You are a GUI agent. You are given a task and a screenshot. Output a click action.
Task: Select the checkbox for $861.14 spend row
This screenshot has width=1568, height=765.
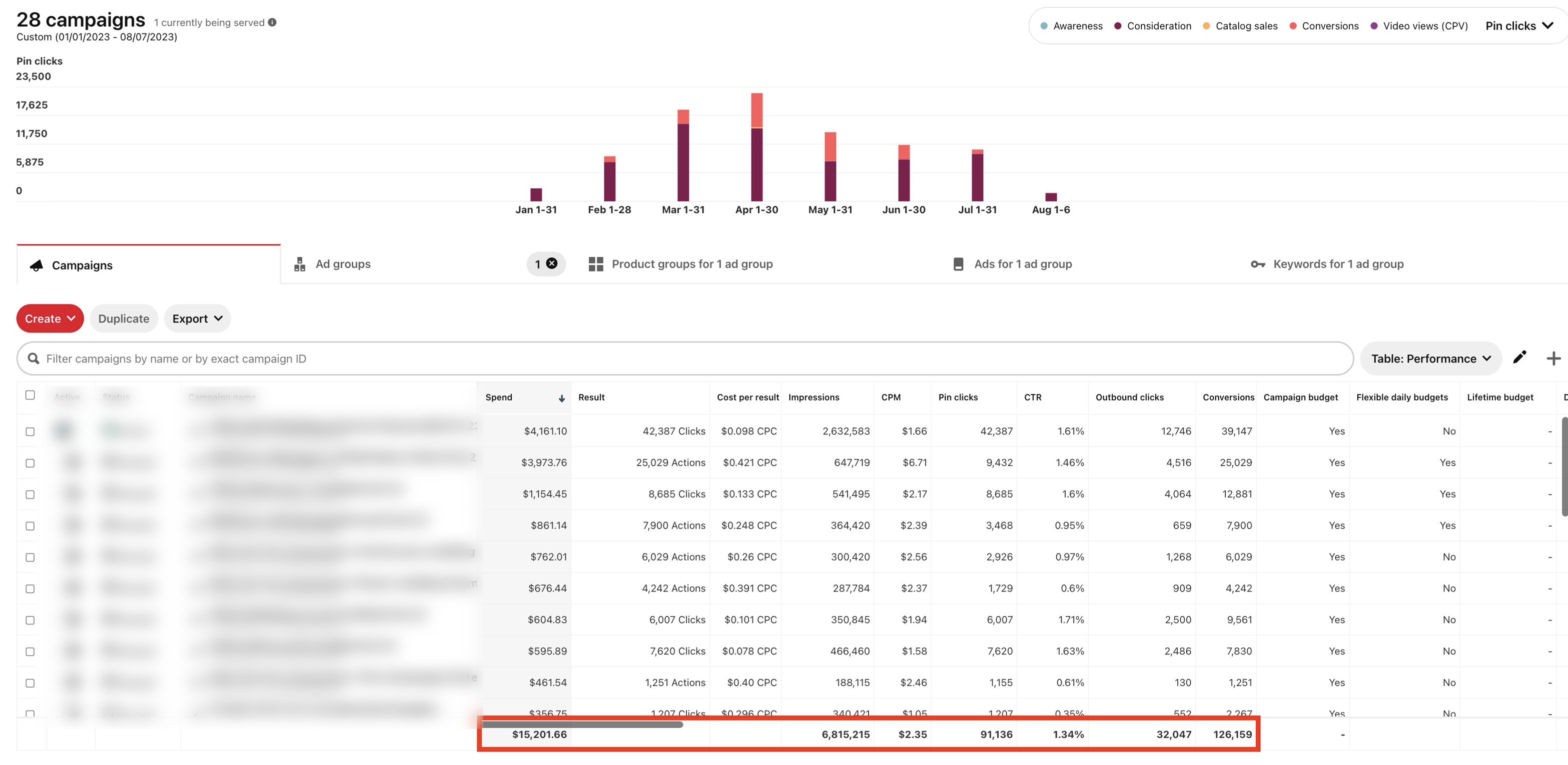click(30, 526)
